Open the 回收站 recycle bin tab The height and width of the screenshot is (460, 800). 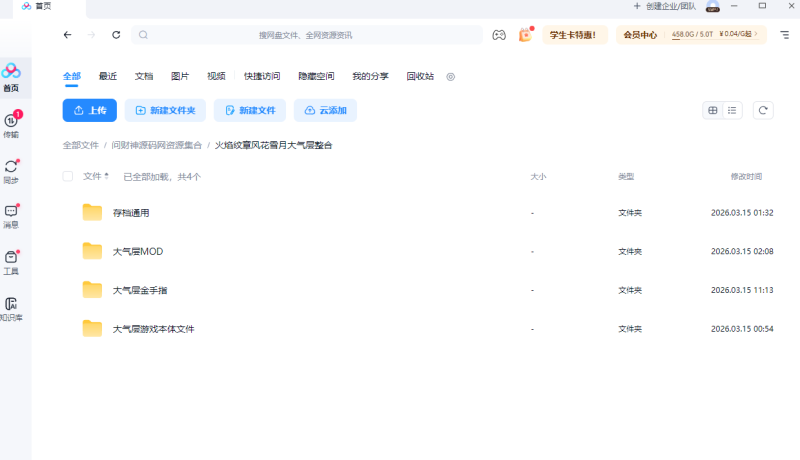(420, 76)
